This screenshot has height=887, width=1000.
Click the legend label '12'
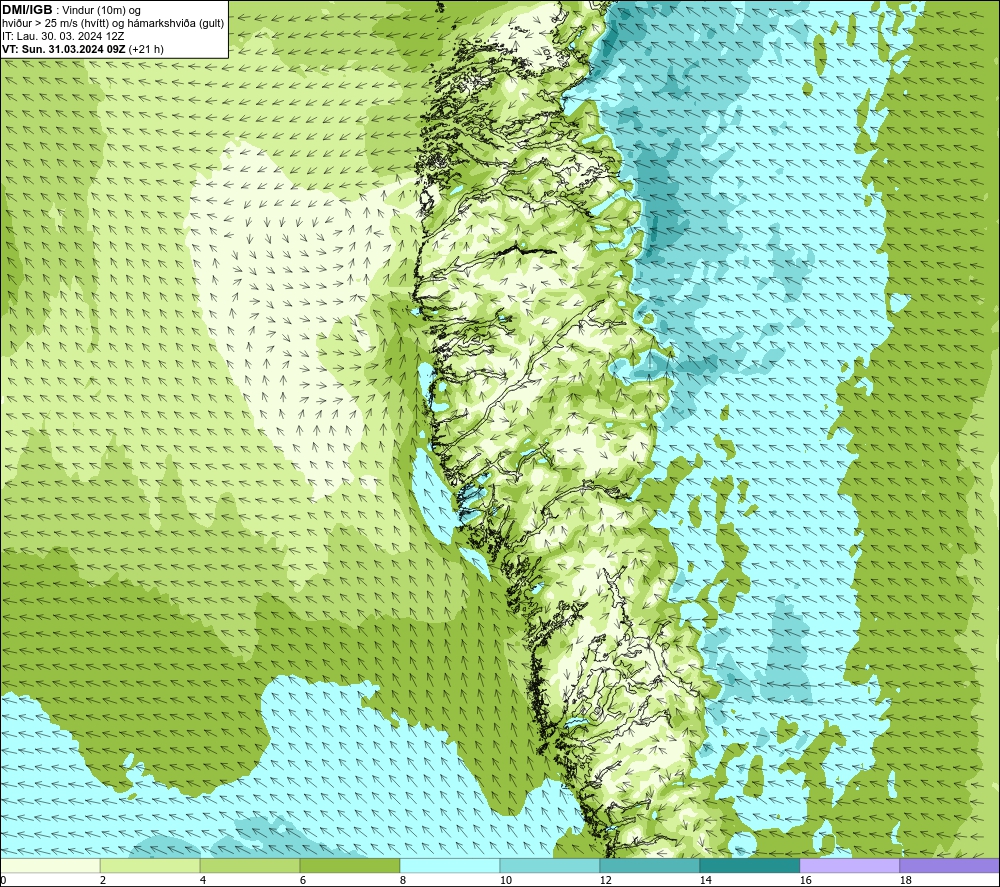[605, 881]
